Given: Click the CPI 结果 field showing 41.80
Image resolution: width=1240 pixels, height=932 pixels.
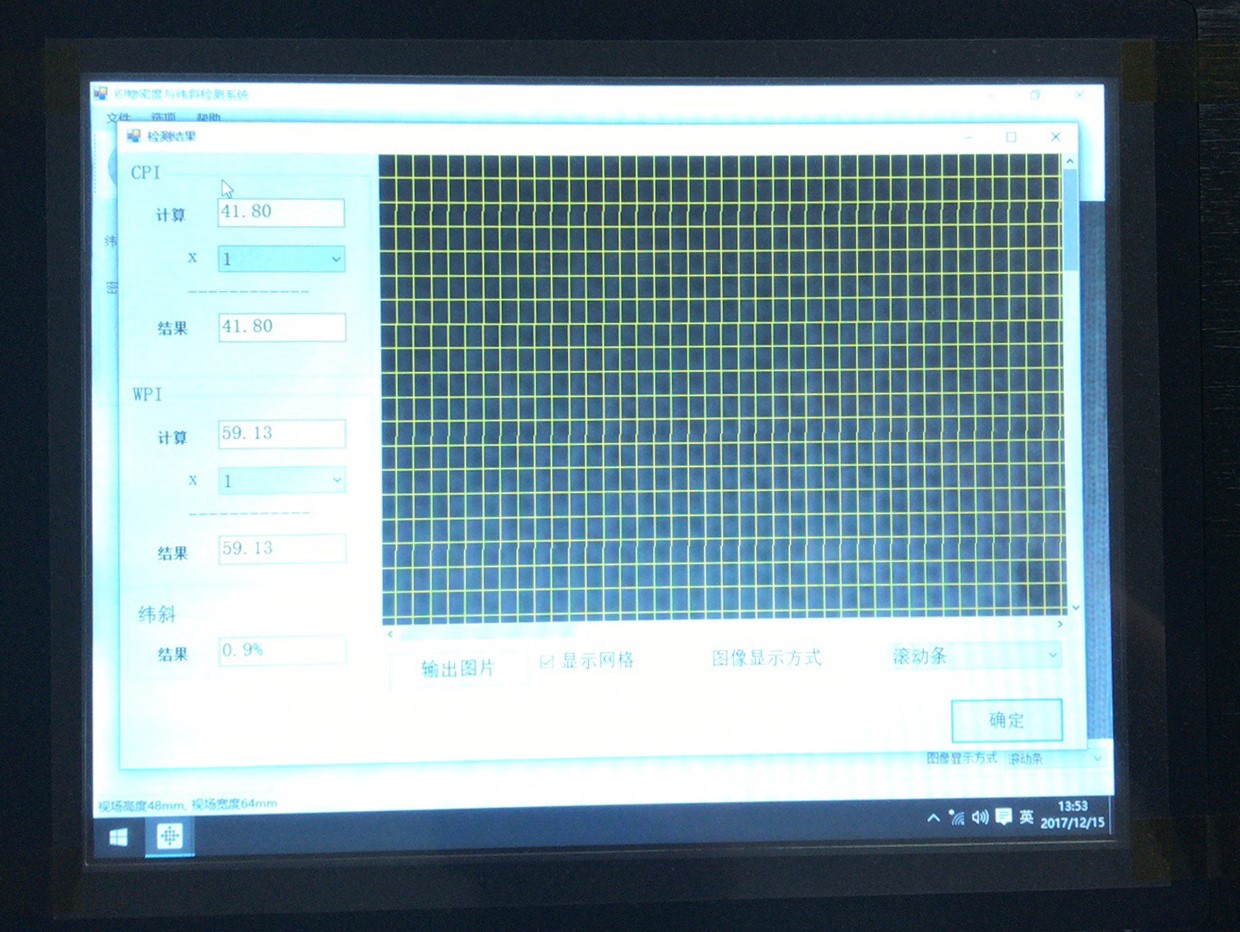Looking at the screenshot, I should (282, 327).
